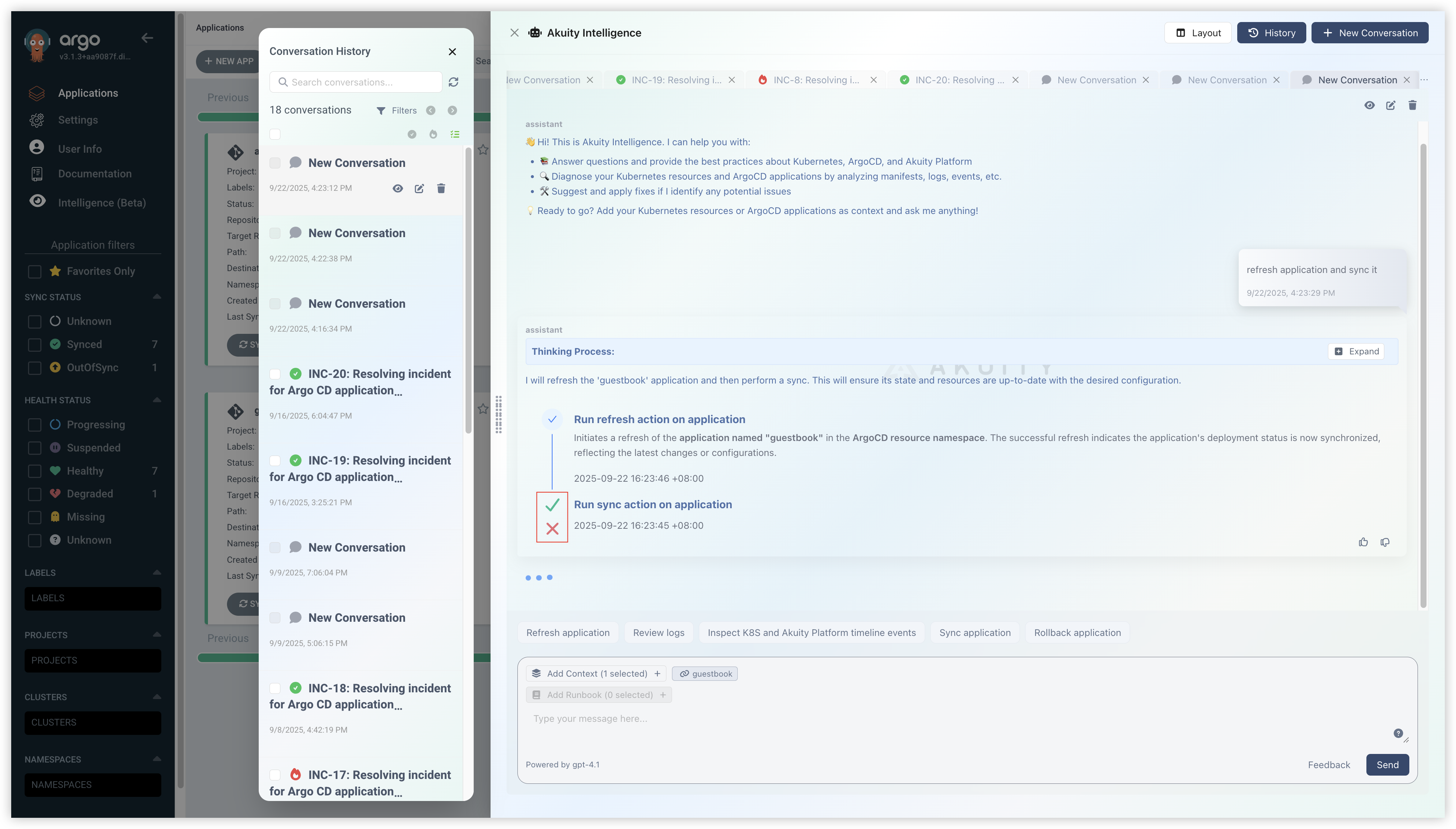The width and height of the screenshot is (1456, 829).
Task: Delete the top New Conversation entry
Action: [x=441, y=189]
